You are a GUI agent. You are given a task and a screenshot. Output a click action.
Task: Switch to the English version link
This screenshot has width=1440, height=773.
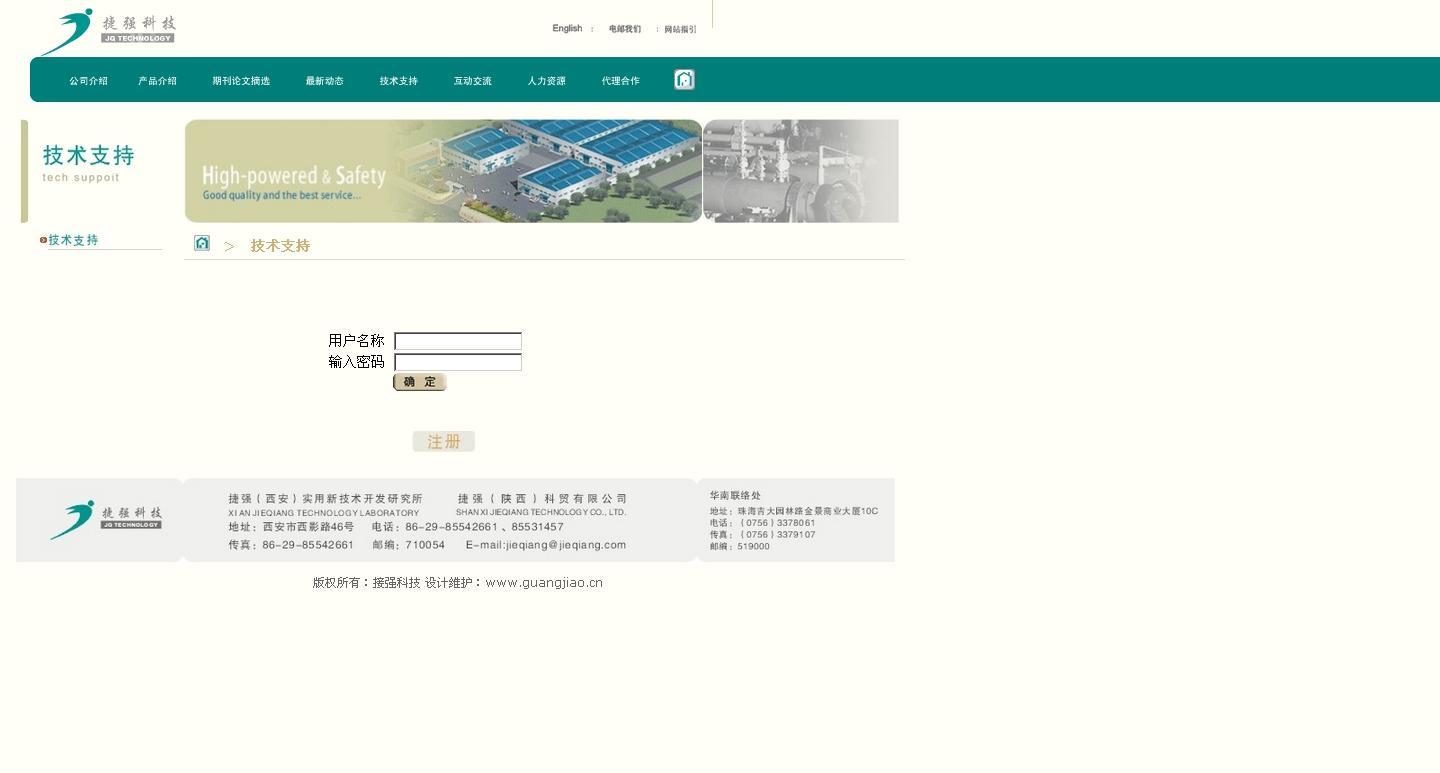pyautogui.click(x=567, y=28)
